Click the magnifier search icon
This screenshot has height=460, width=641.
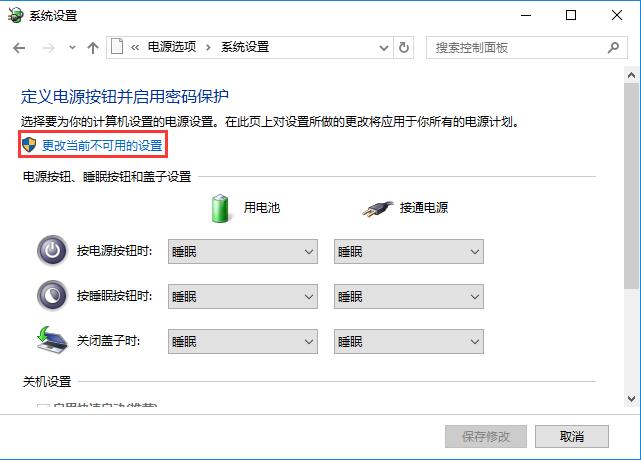click(614, 47)
